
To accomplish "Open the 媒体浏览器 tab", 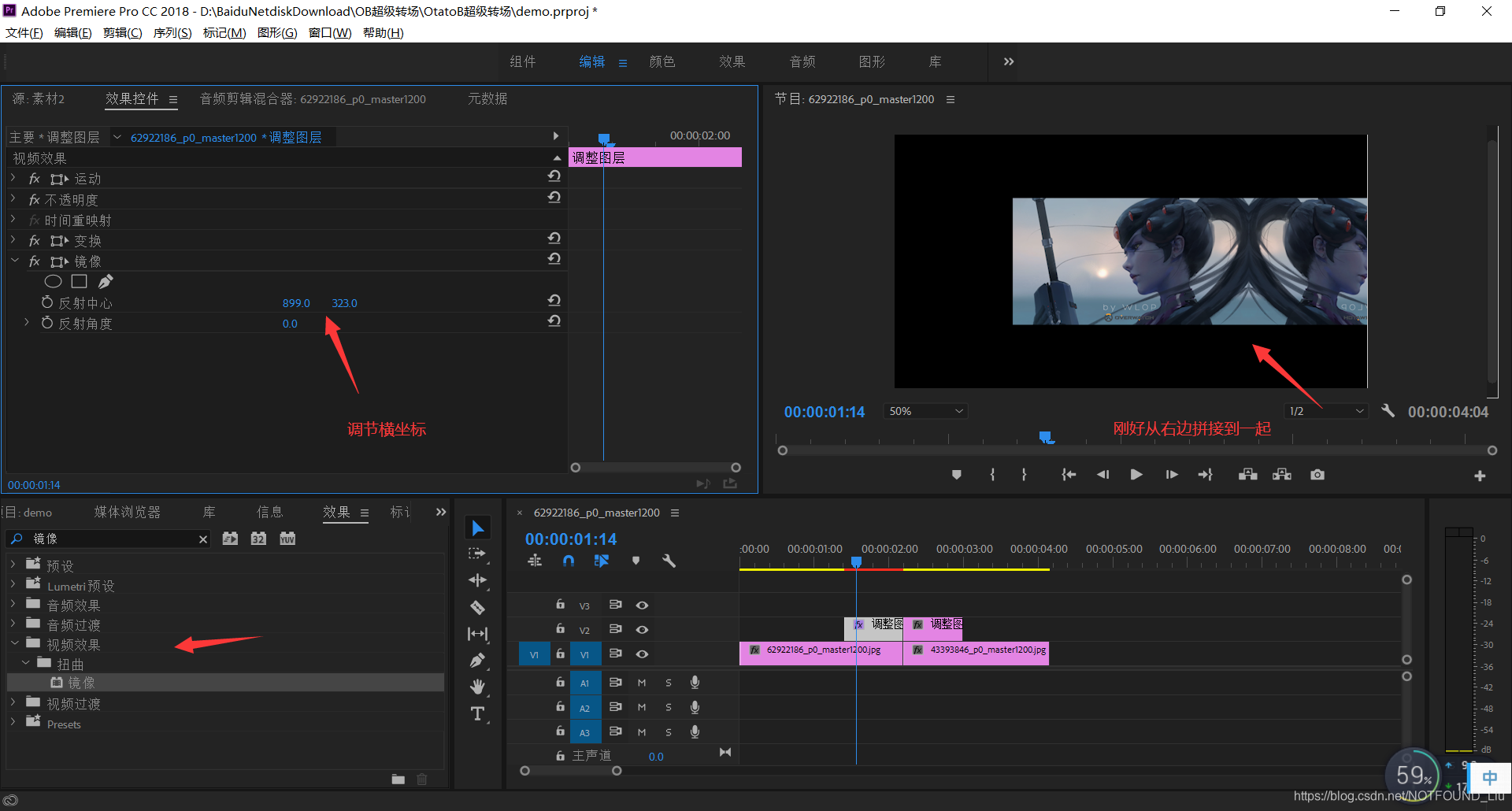I will 127,513.
